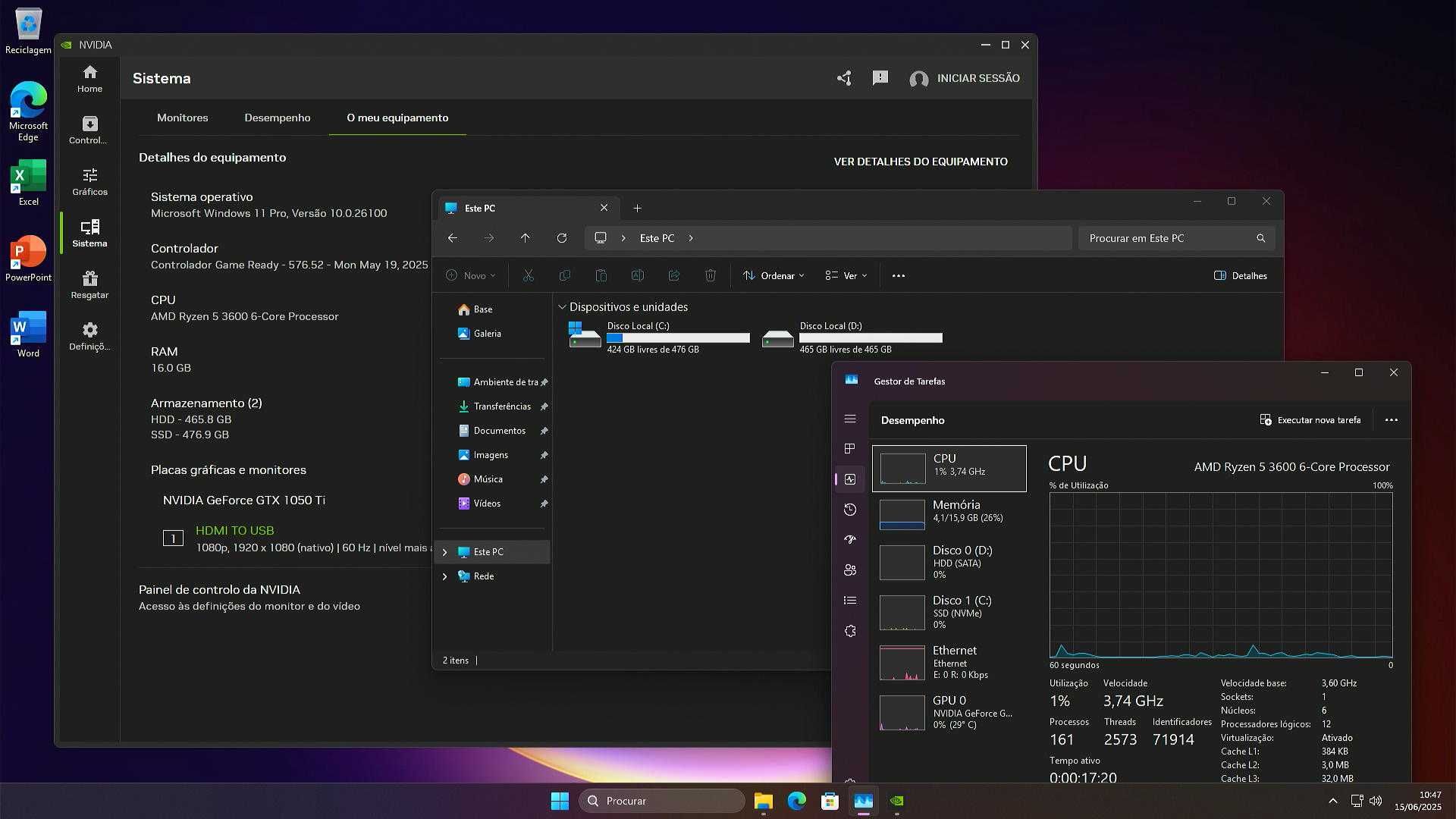Viewport: 1456px width, 819px height.
Task: Open Controladores section in NVIDIA sidebar
Action: [89, 130]
